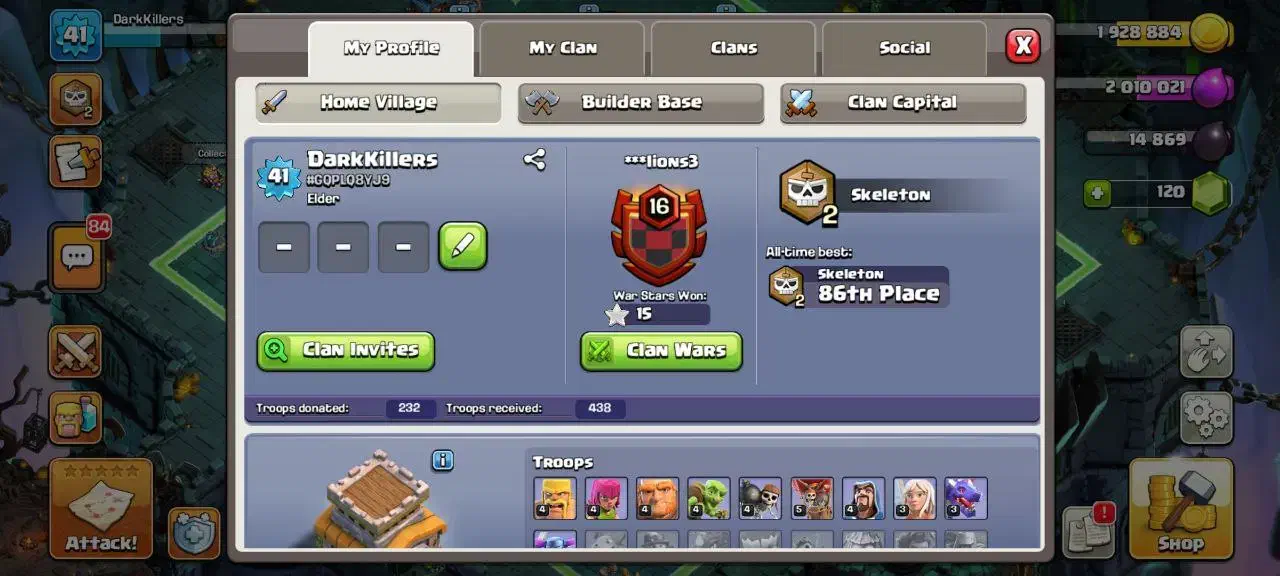Select the Home Village view
Screen dimensions: 1280x576
click(x=378, y=103)
